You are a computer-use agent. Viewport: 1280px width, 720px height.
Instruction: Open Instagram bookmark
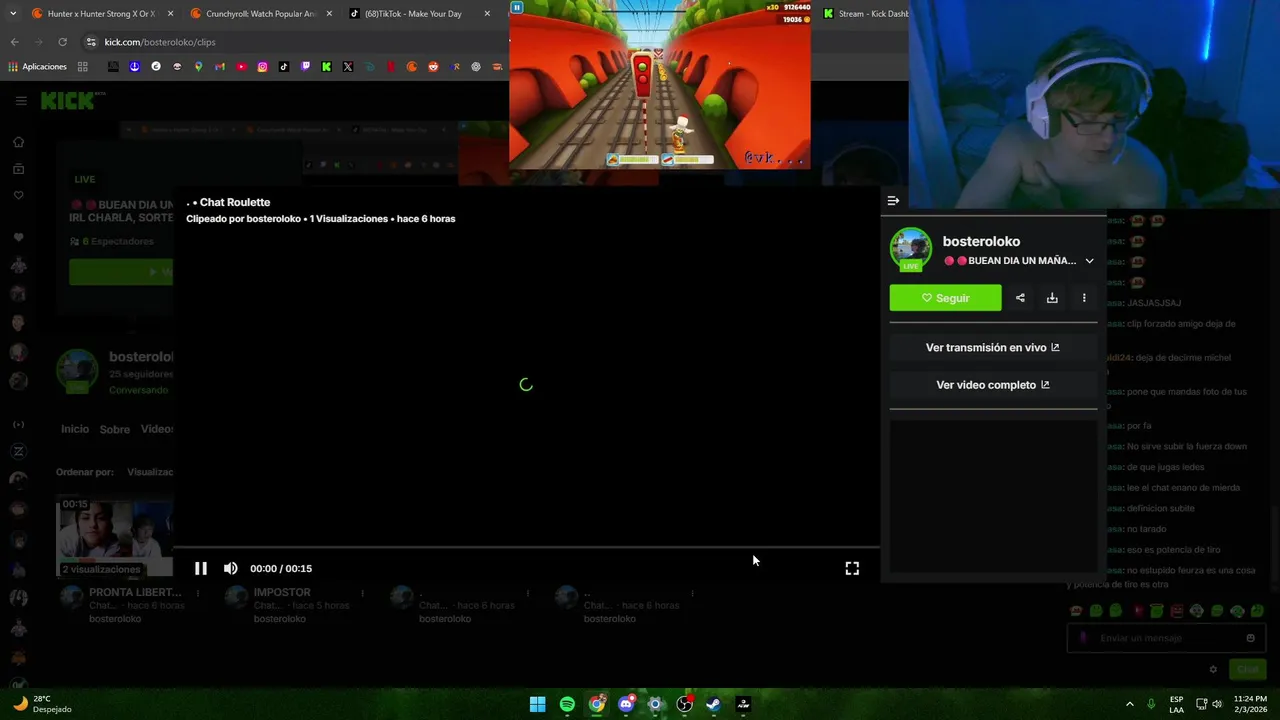pos(263,67)
